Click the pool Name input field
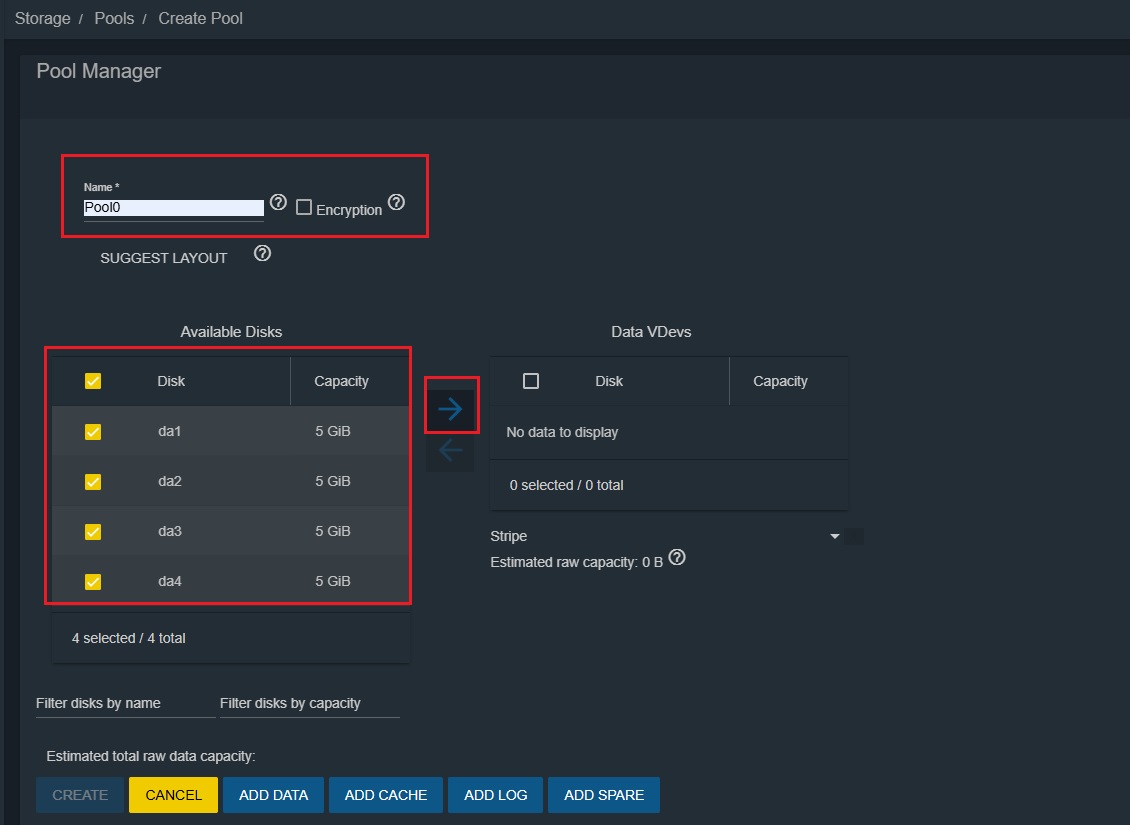 [x=173, y=208]
